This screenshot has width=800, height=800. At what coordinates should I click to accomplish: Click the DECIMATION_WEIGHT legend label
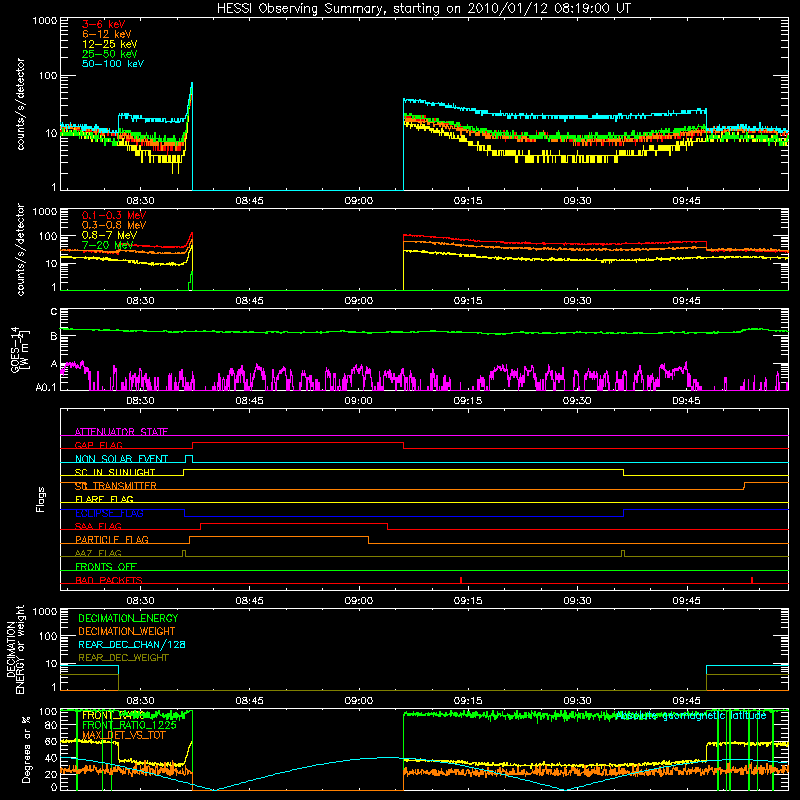(x=127, y=631)
